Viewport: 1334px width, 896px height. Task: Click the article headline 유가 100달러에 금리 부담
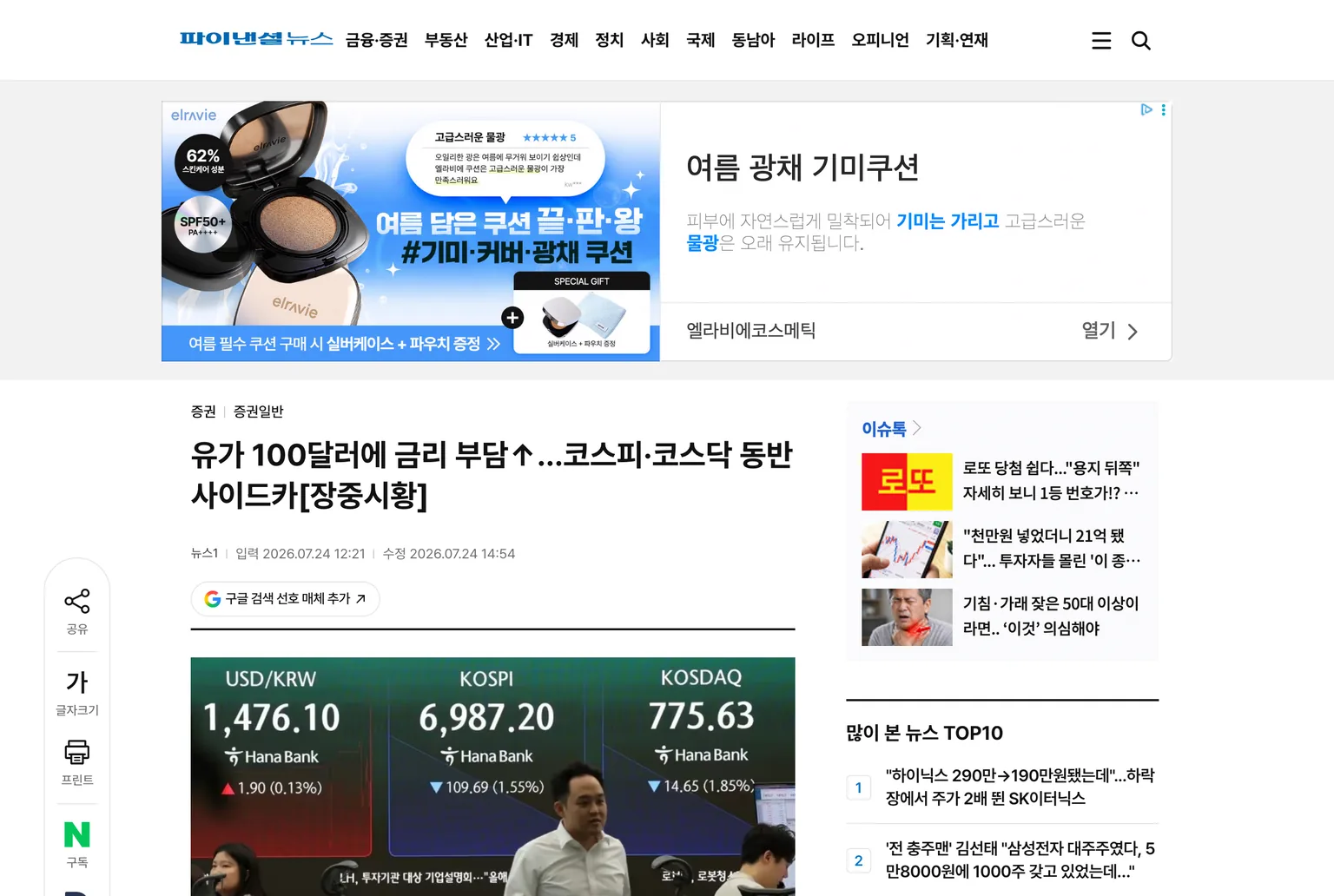click(492, 475)
